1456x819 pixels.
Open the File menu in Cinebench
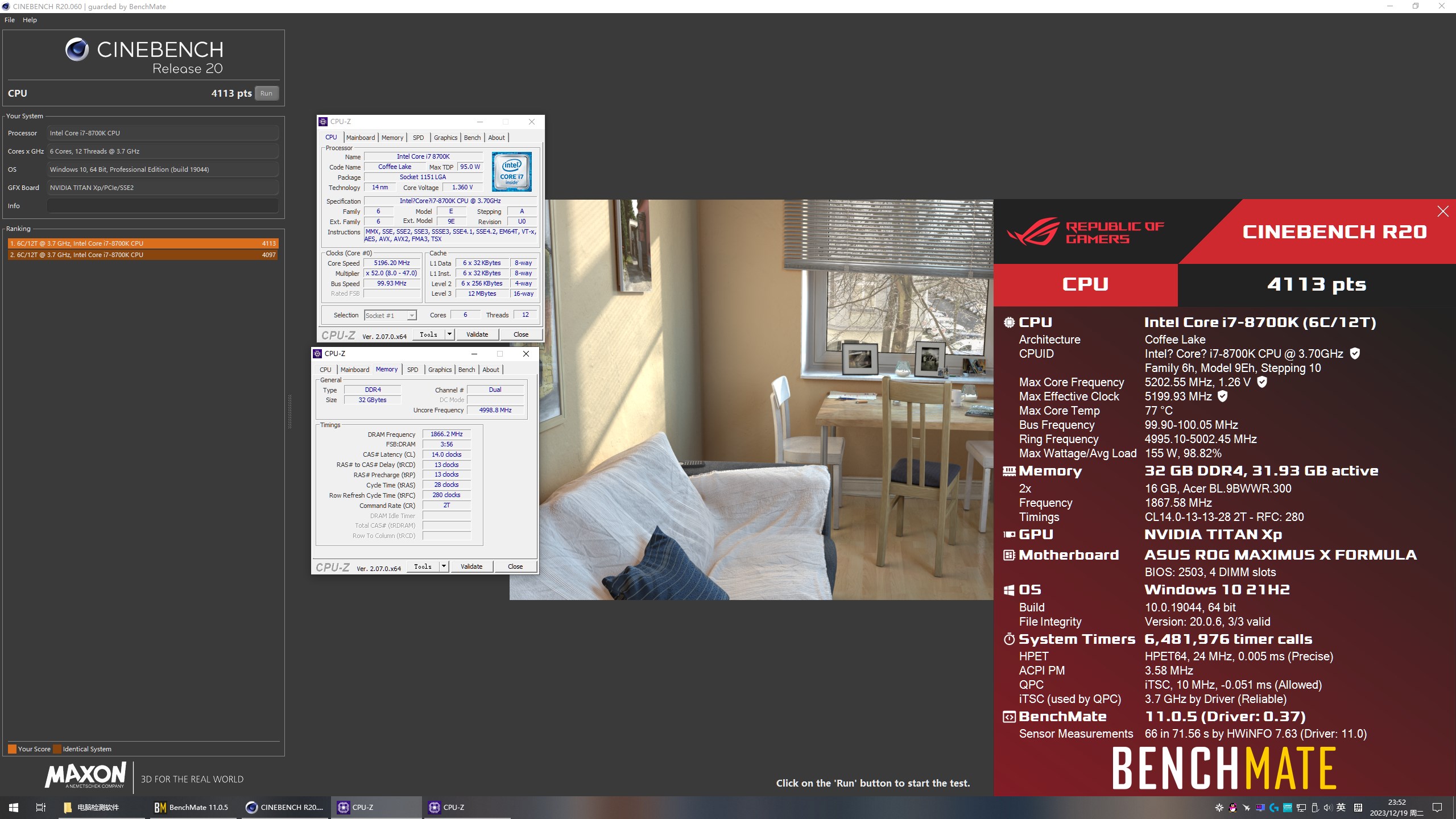(x=10, y=20)
